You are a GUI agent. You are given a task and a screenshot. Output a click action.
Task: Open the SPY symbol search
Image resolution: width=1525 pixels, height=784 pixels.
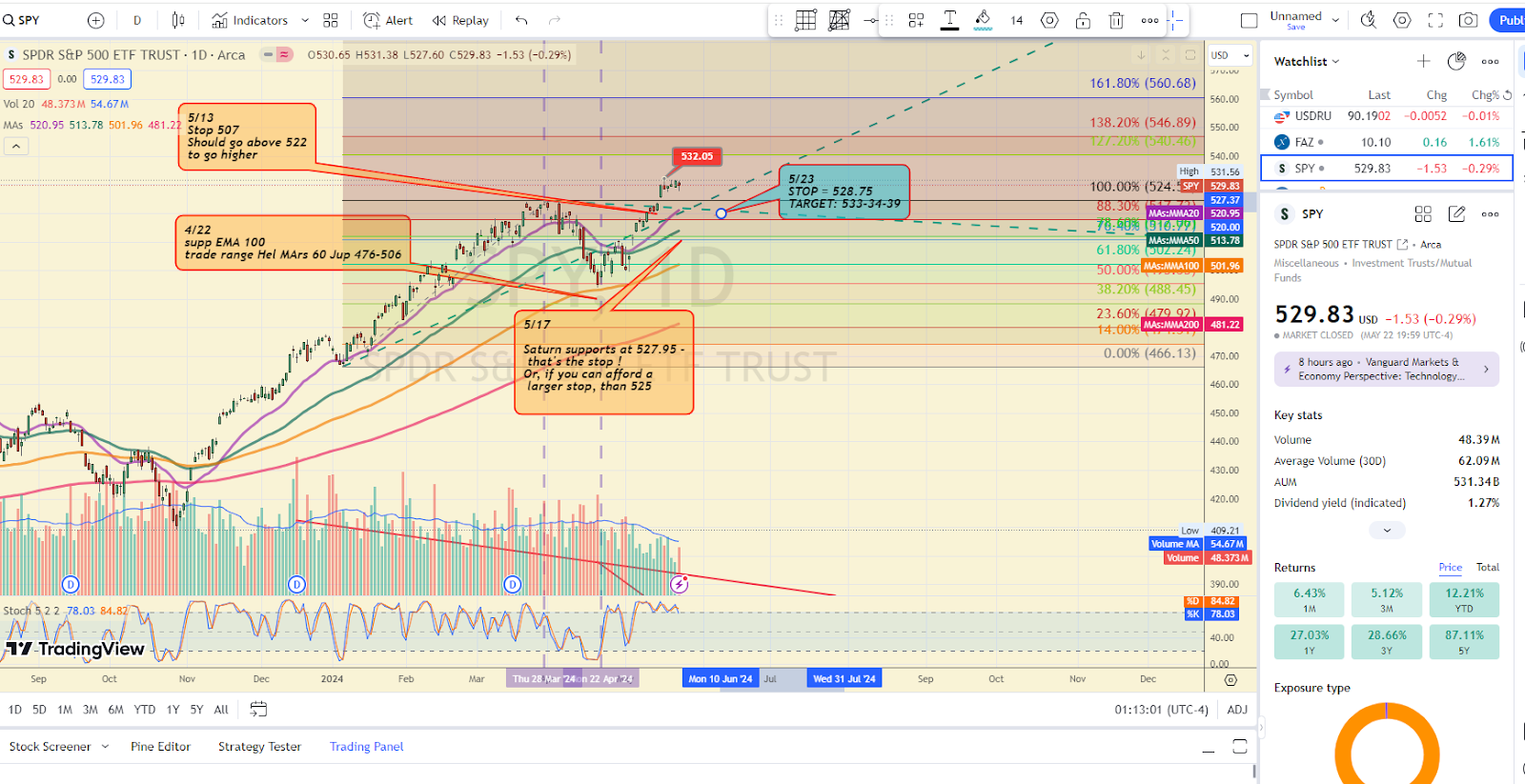(x=21, y=20)
